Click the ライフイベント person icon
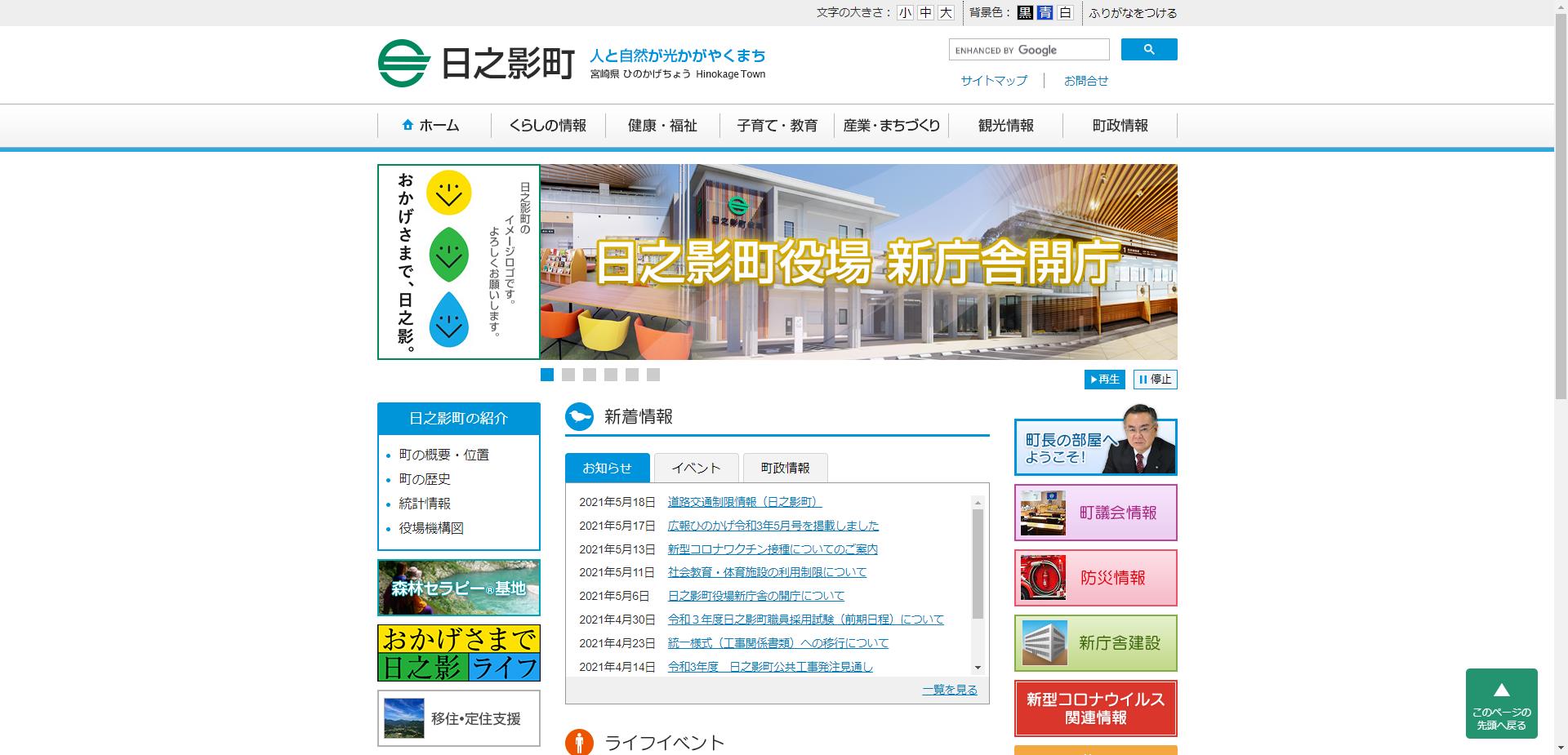This screenshot has width=1568, height=755. coord(580,743)
